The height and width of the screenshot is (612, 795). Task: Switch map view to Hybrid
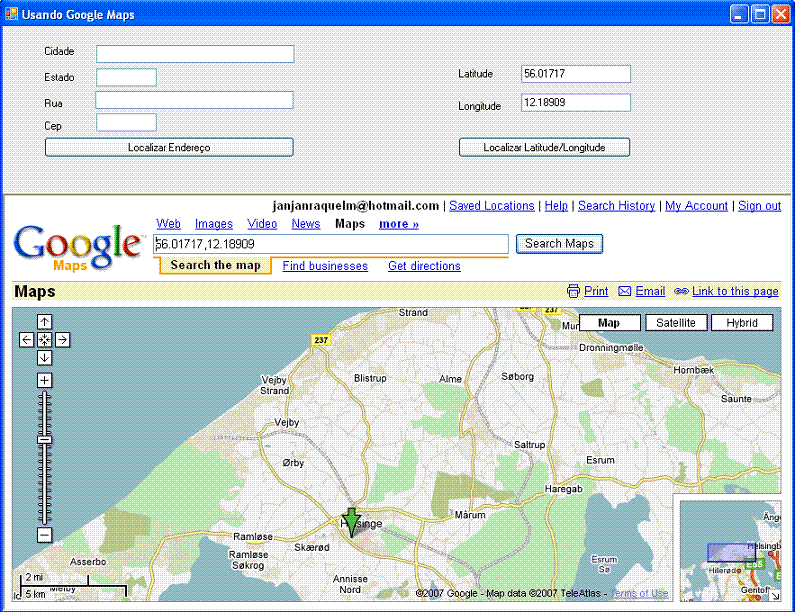click(x=742, y=322)
